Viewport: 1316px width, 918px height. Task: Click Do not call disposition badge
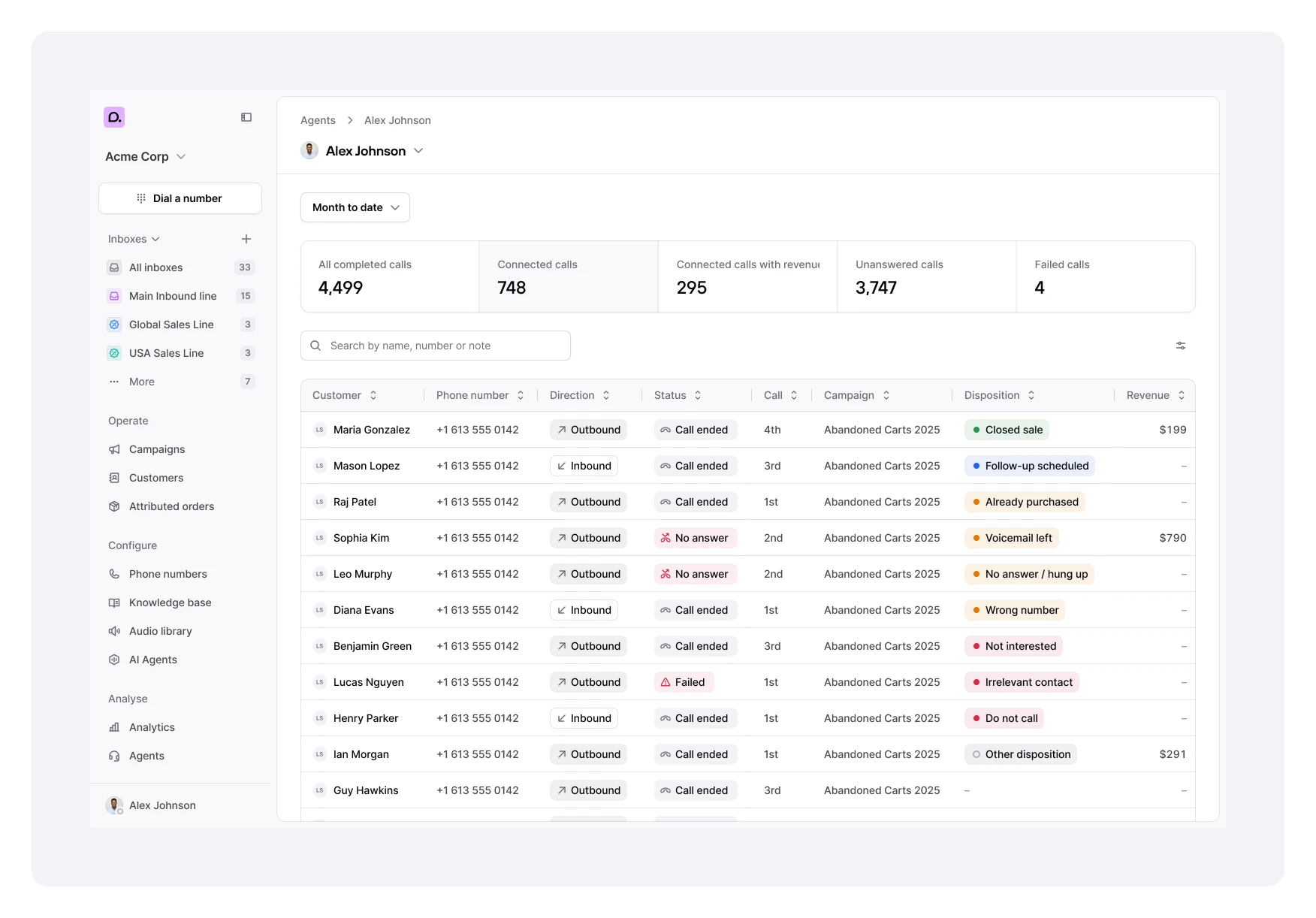[x=1004, y=718]
